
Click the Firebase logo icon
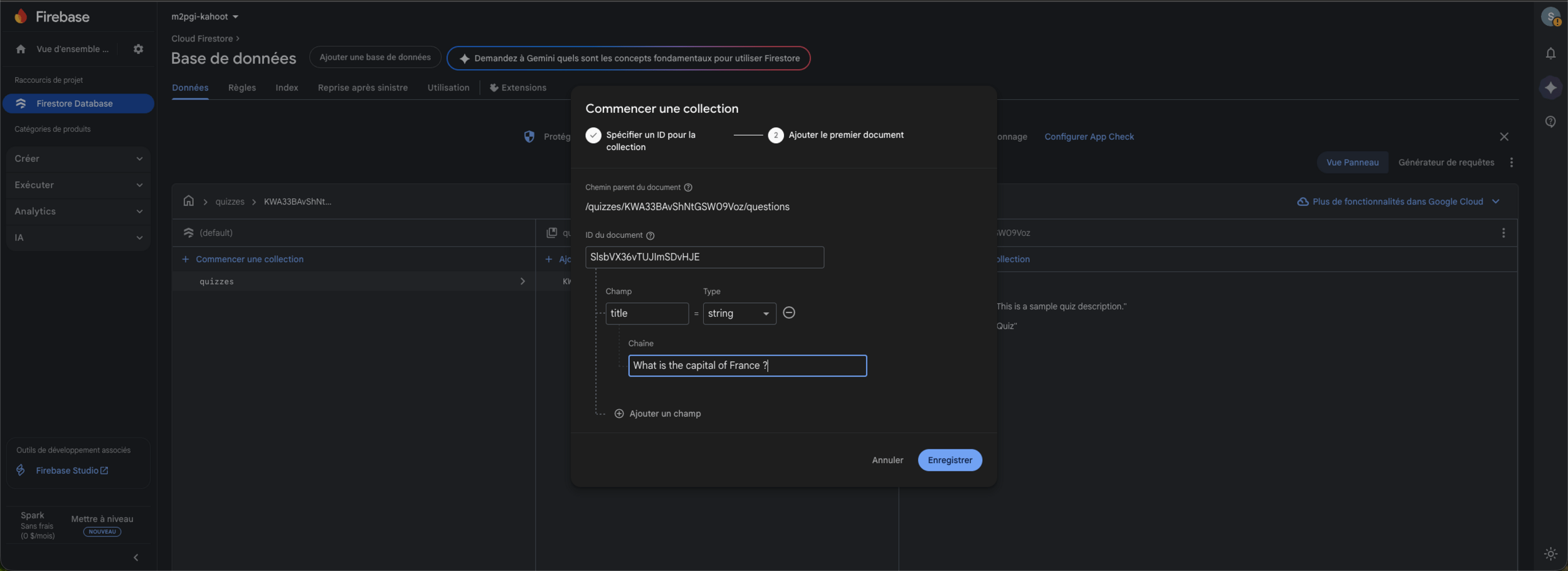(21, 16)
